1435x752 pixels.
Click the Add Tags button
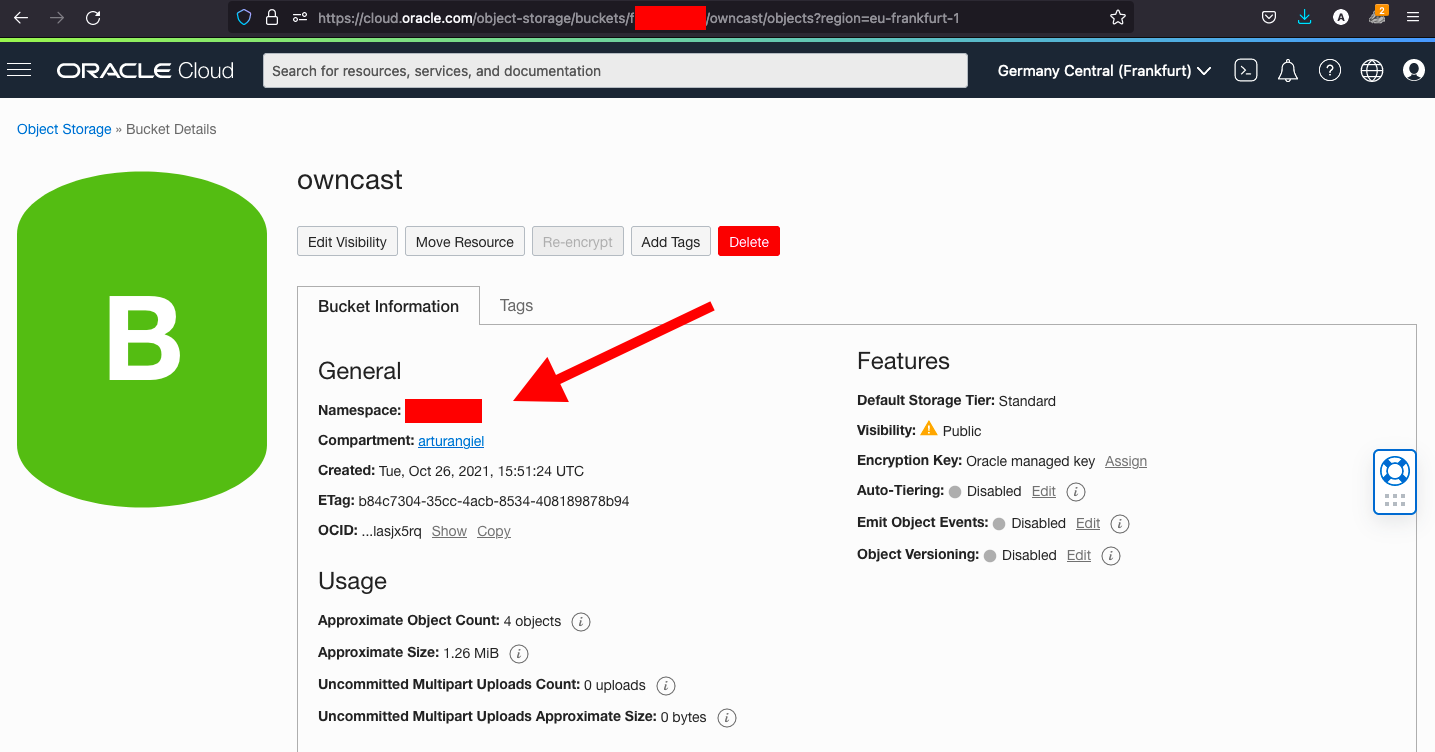point(670,242)
